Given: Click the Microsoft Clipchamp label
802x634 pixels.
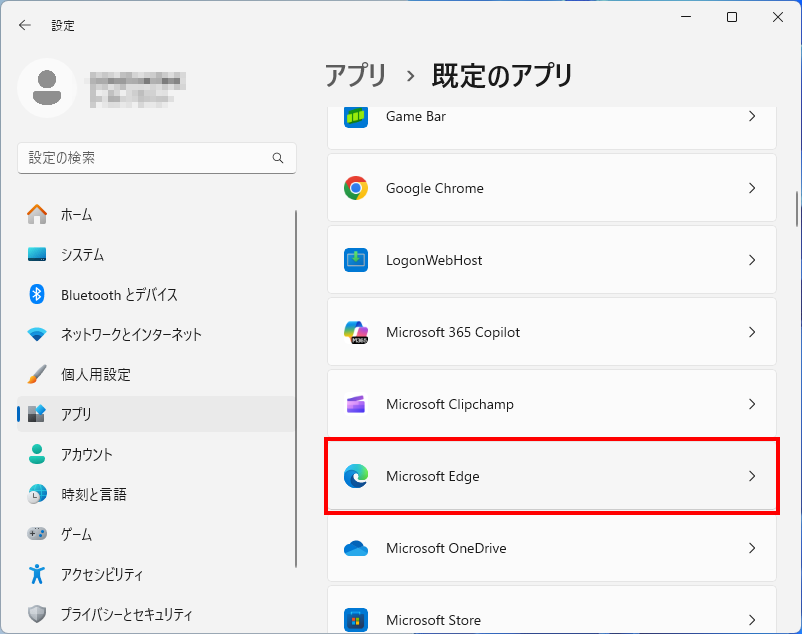Looking at the screenshot, I should (450, 404).
